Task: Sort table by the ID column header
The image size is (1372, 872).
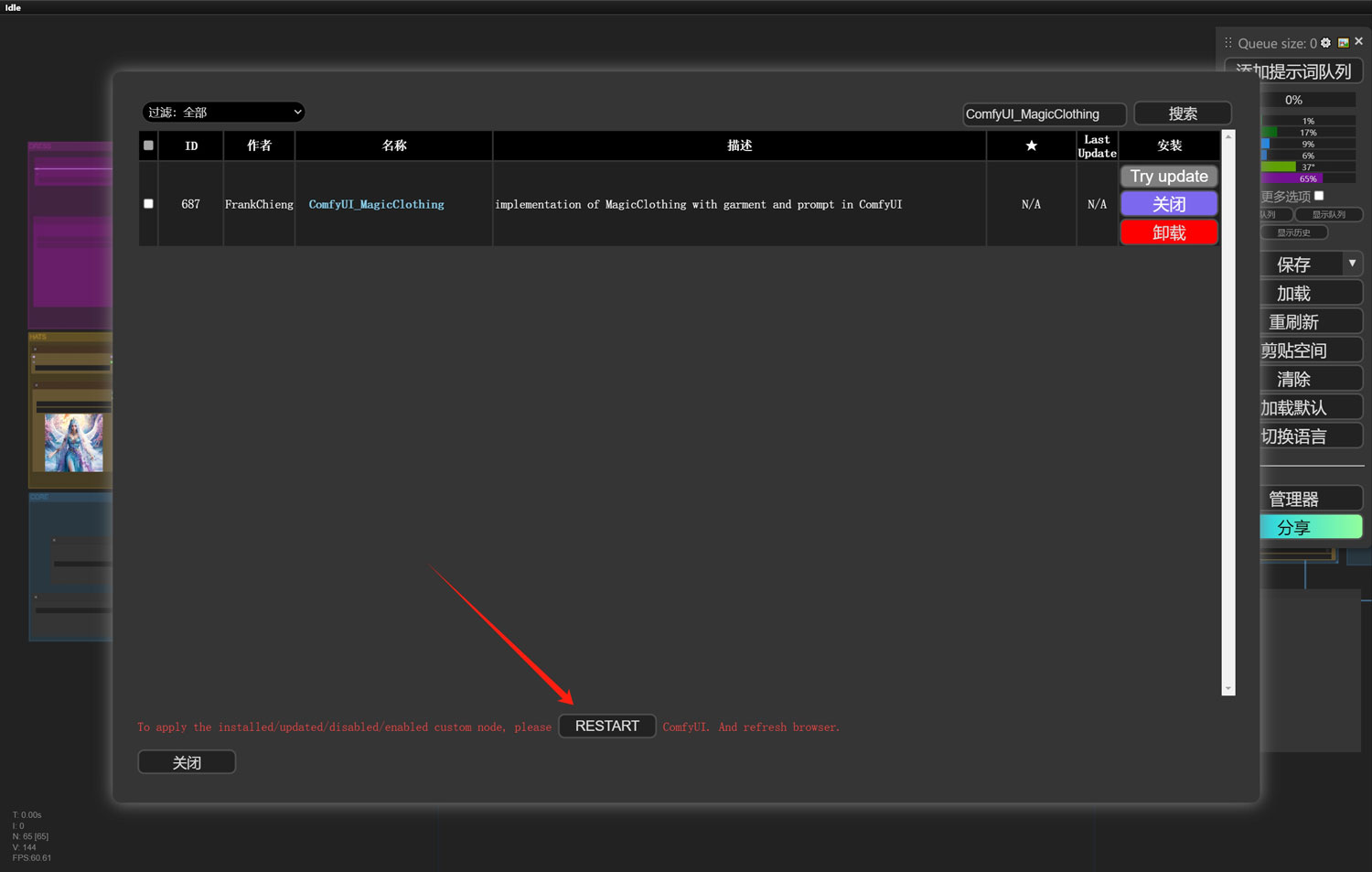Action: [x=191, y=145]
